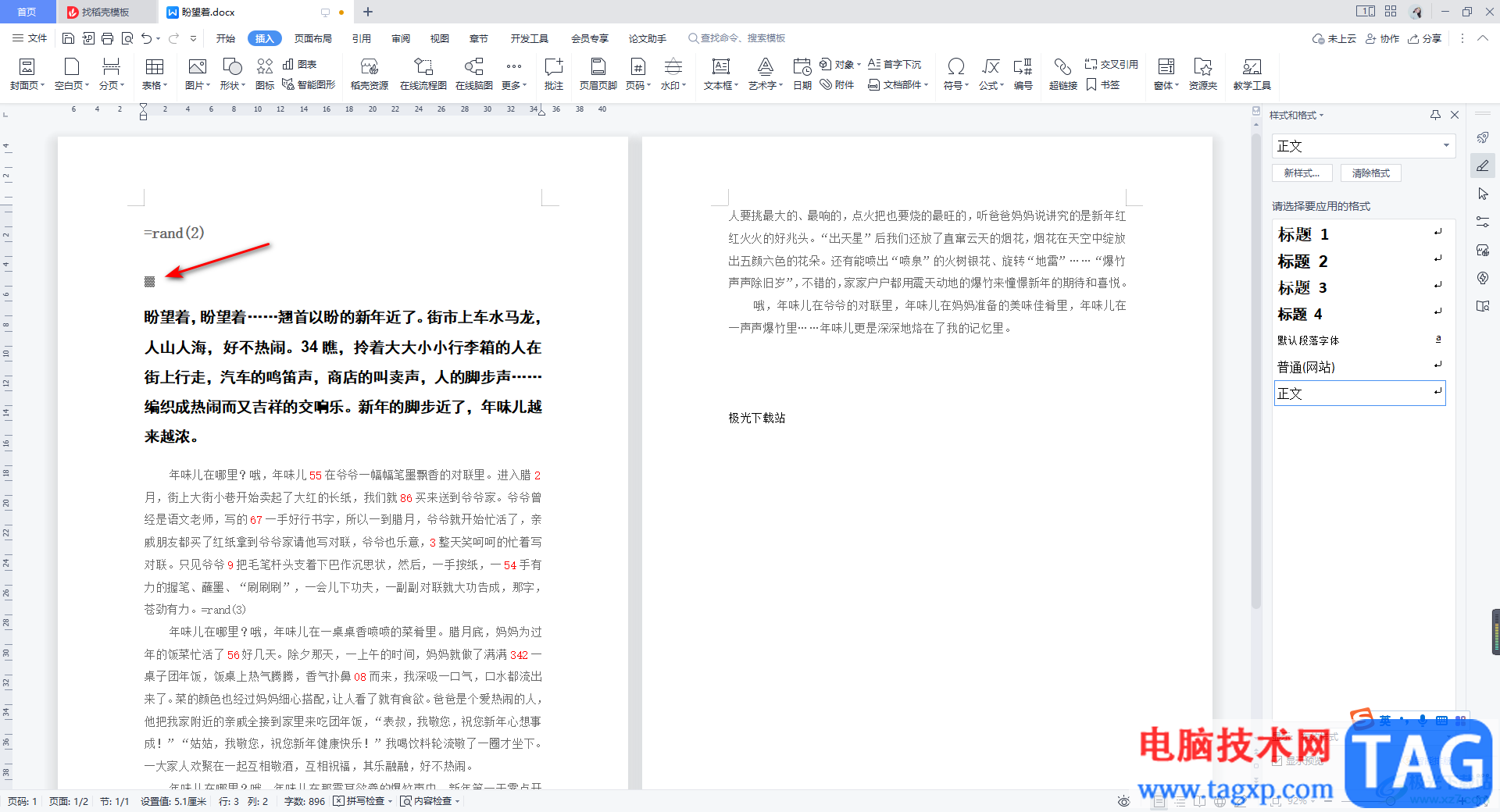Viewport: 1500px width, 812px height.
Task: Open the 引用 ribbon tab
Action: [361, 38]
